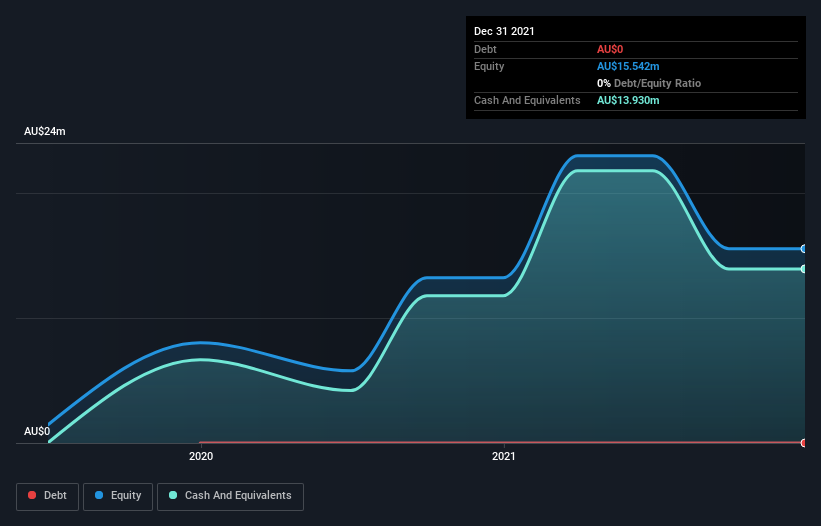
Task: Click the blue Equity endpoint marker
Action: [x=804, y=249]
